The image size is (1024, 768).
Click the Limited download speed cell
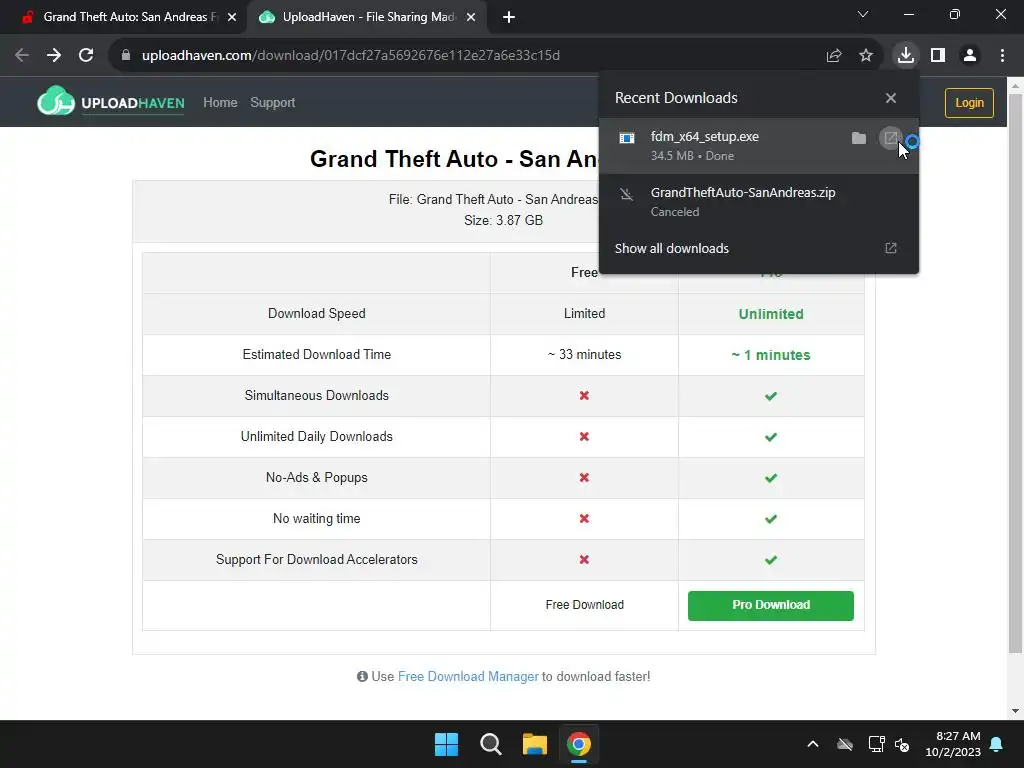(x=584, y=313)
